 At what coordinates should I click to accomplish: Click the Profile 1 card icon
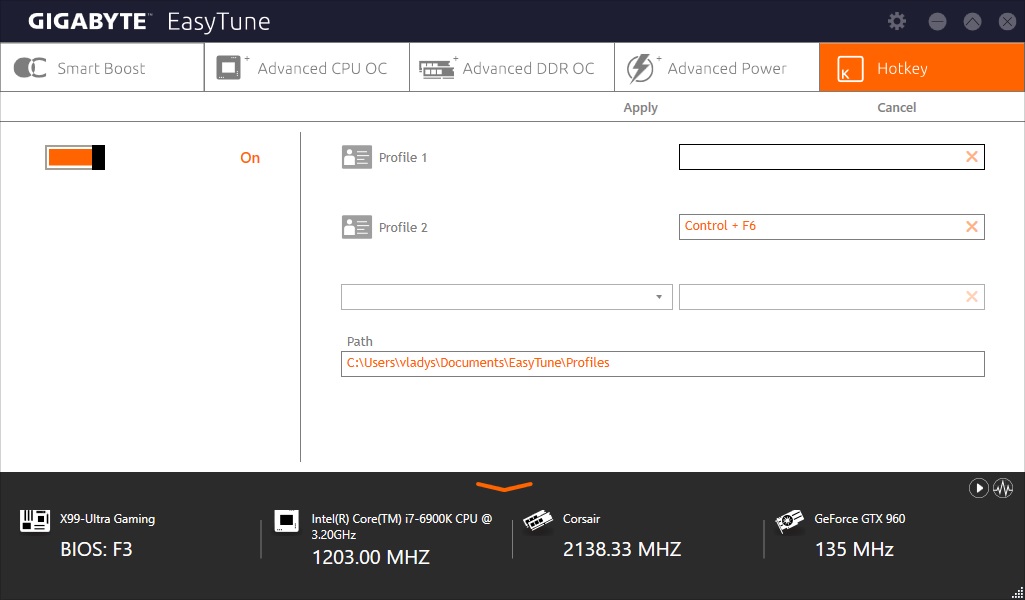357,157
